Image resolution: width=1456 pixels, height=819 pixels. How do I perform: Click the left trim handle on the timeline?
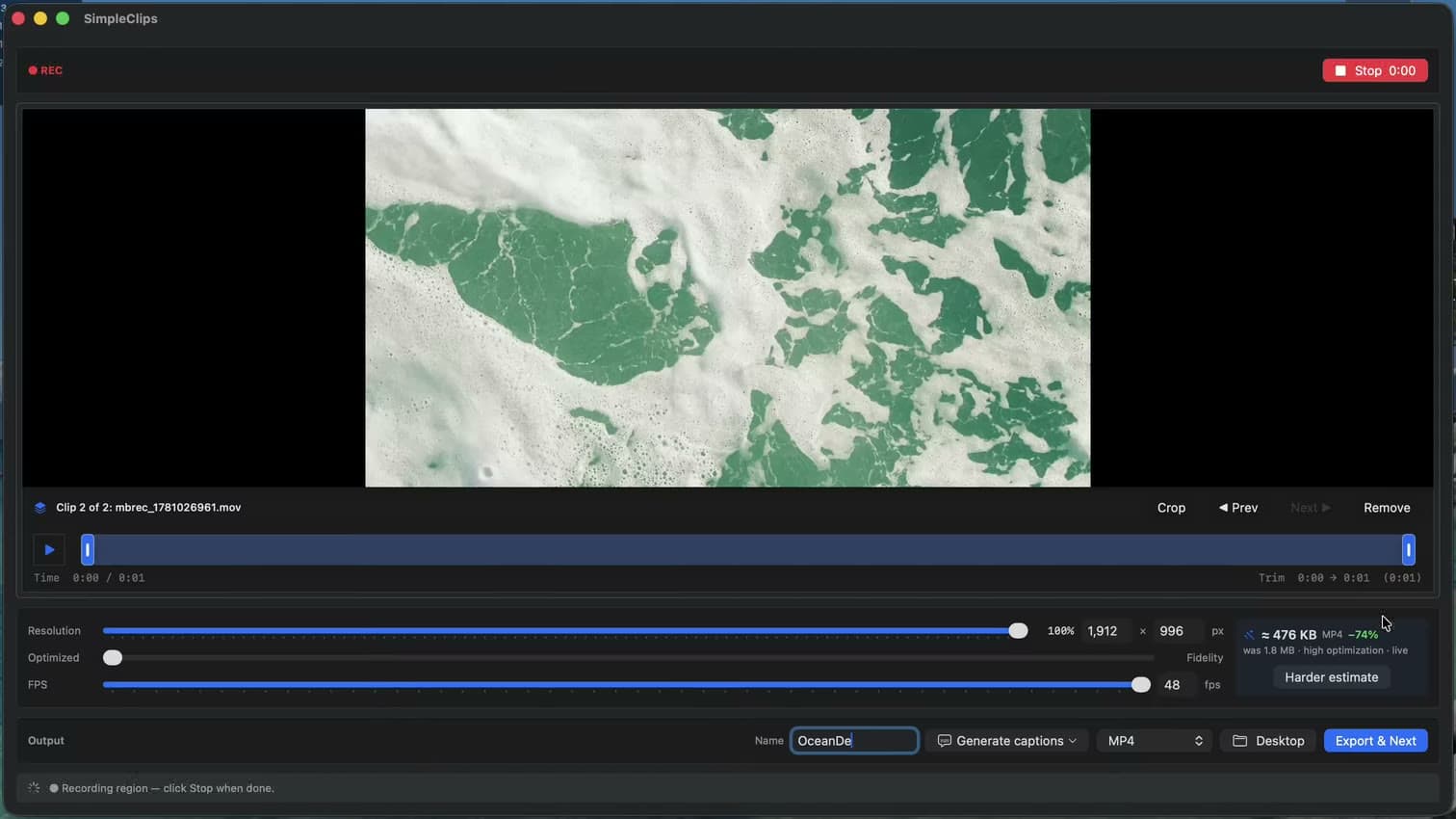[x=88, y=549]
